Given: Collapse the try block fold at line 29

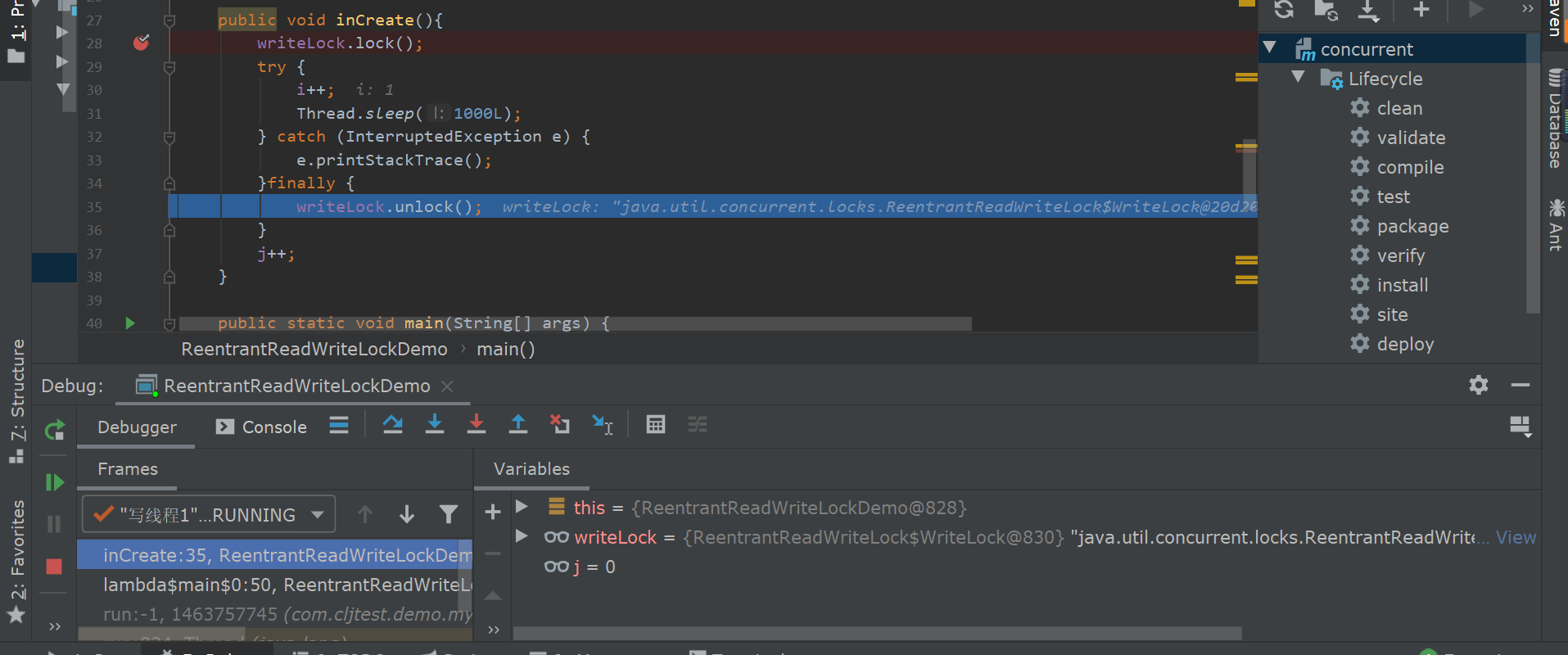Looking at the screenshot, I should point(169,67).
